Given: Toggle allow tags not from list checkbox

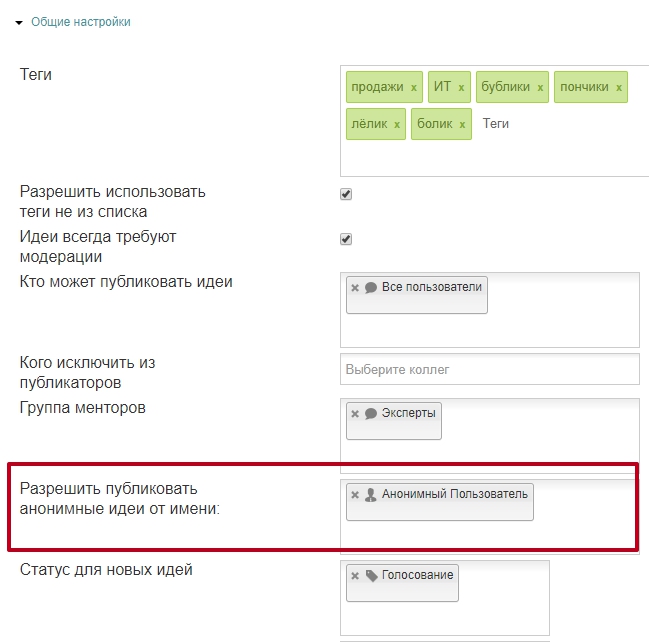Looking at the screenshot, I should coord(346,194).
